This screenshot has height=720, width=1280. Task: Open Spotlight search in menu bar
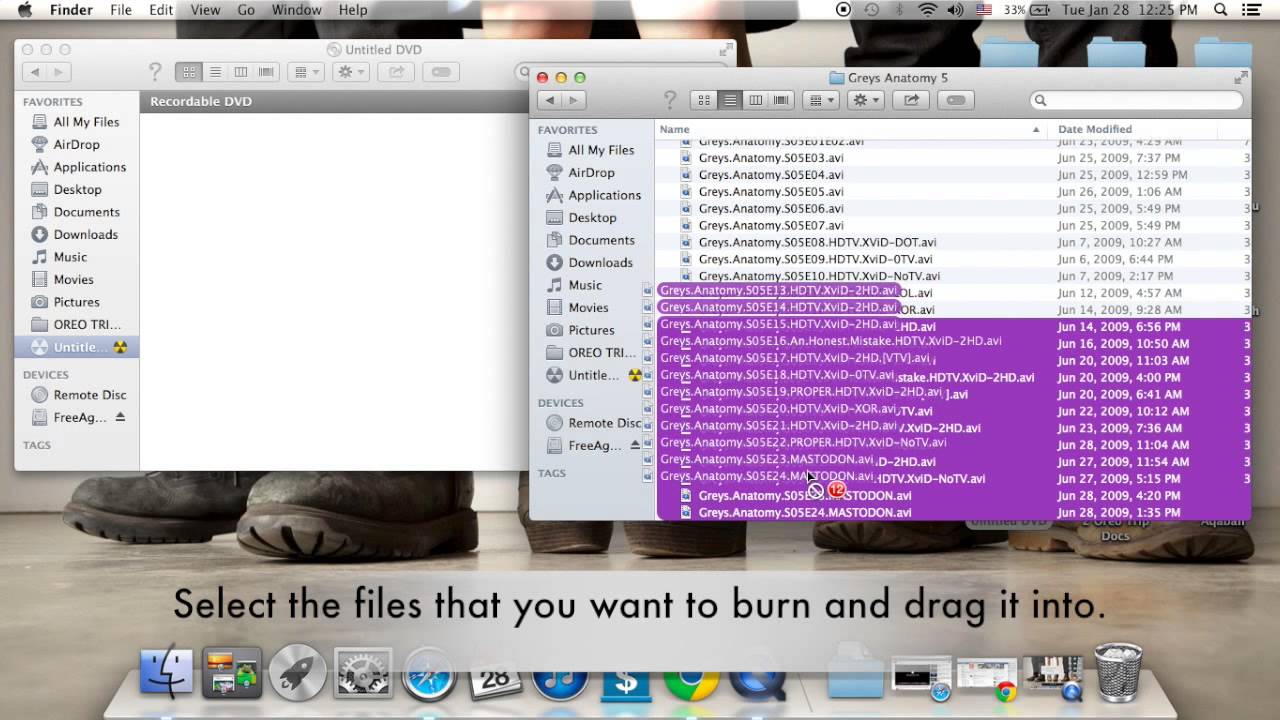coord(1220,10)
